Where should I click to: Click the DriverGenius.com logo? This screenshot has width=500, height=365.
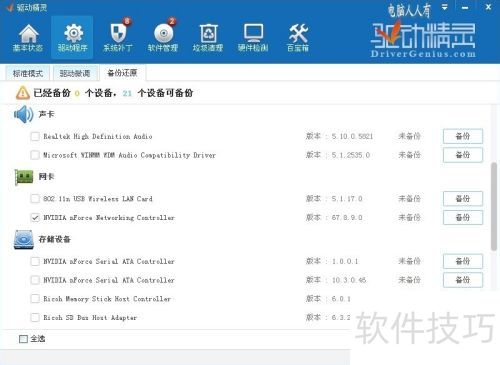coord(423,39)
